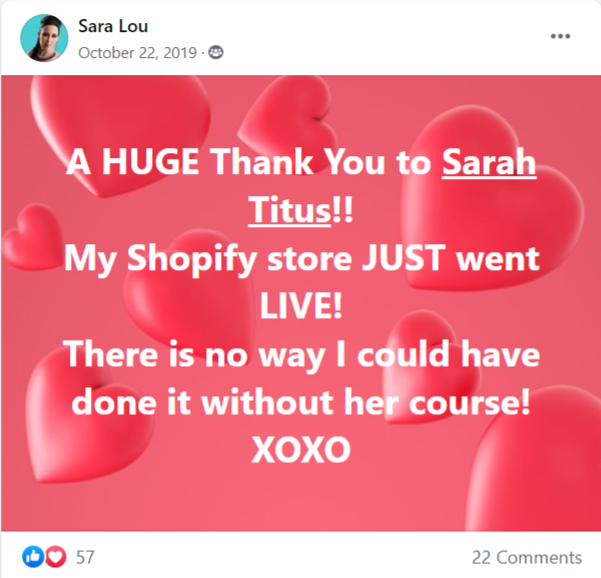
Task: Open Sara Lou's profile picture
Action: point(44,38)
